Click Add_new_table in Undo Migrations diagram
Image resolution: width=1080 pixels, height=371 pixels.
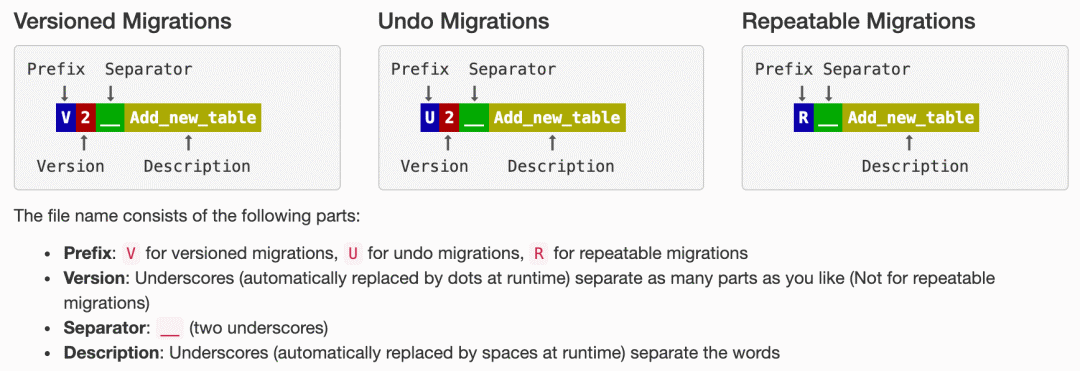coord(557,118)
